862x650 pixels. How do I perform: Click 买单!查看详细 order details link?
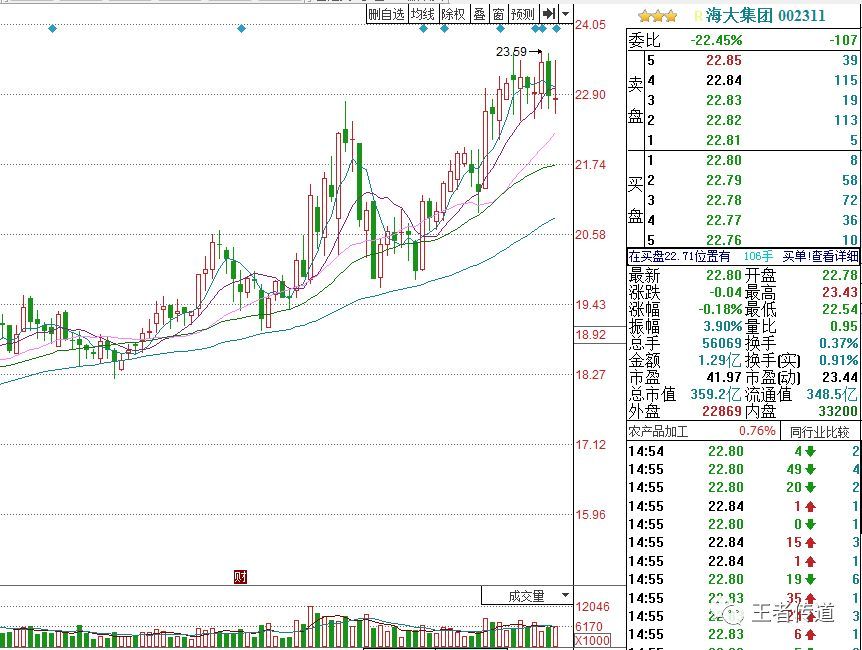click(x=820, y=256)
